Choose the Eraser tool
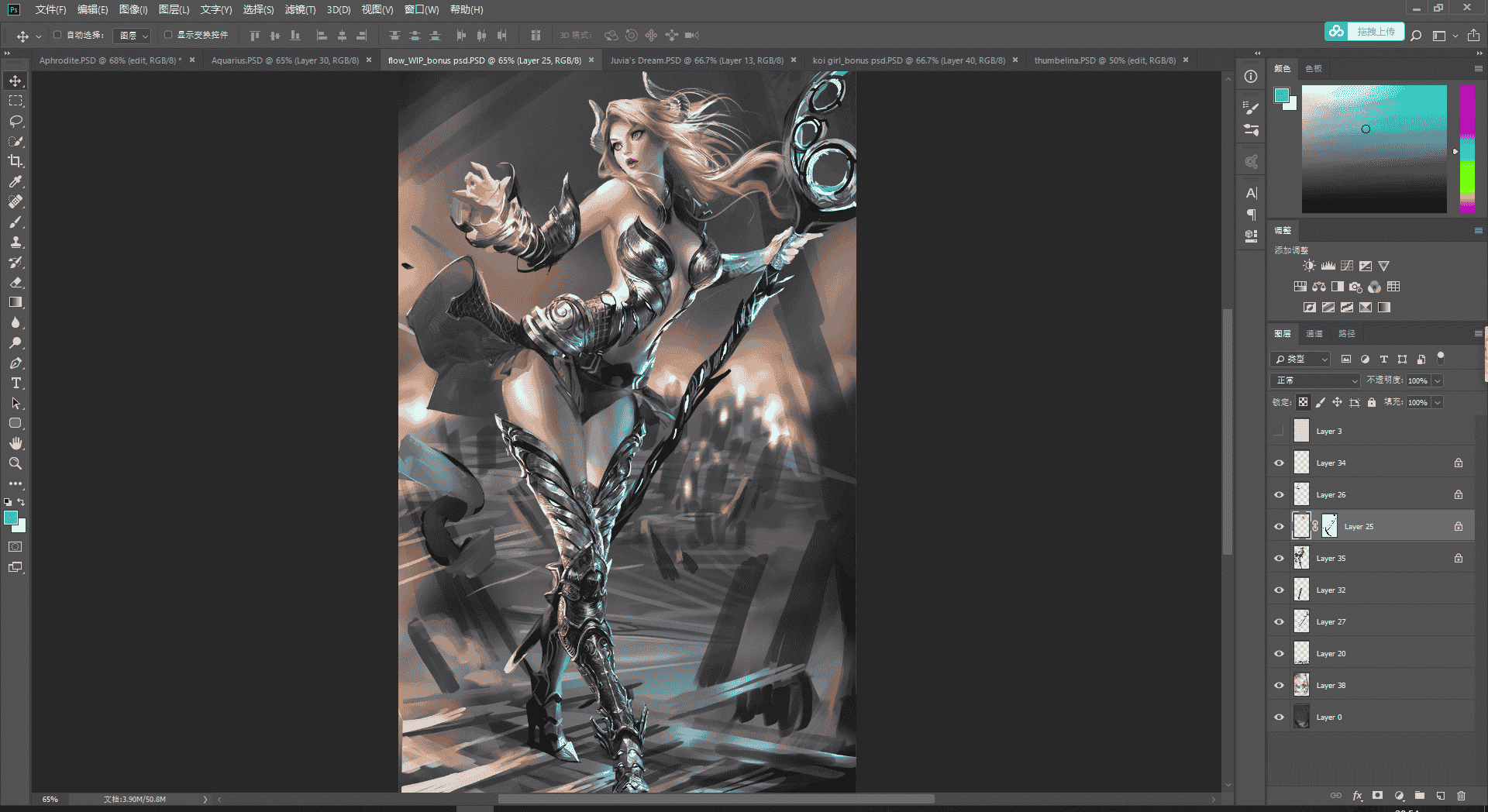Viewport: 1488px width, 812px height. coord(15,283)
